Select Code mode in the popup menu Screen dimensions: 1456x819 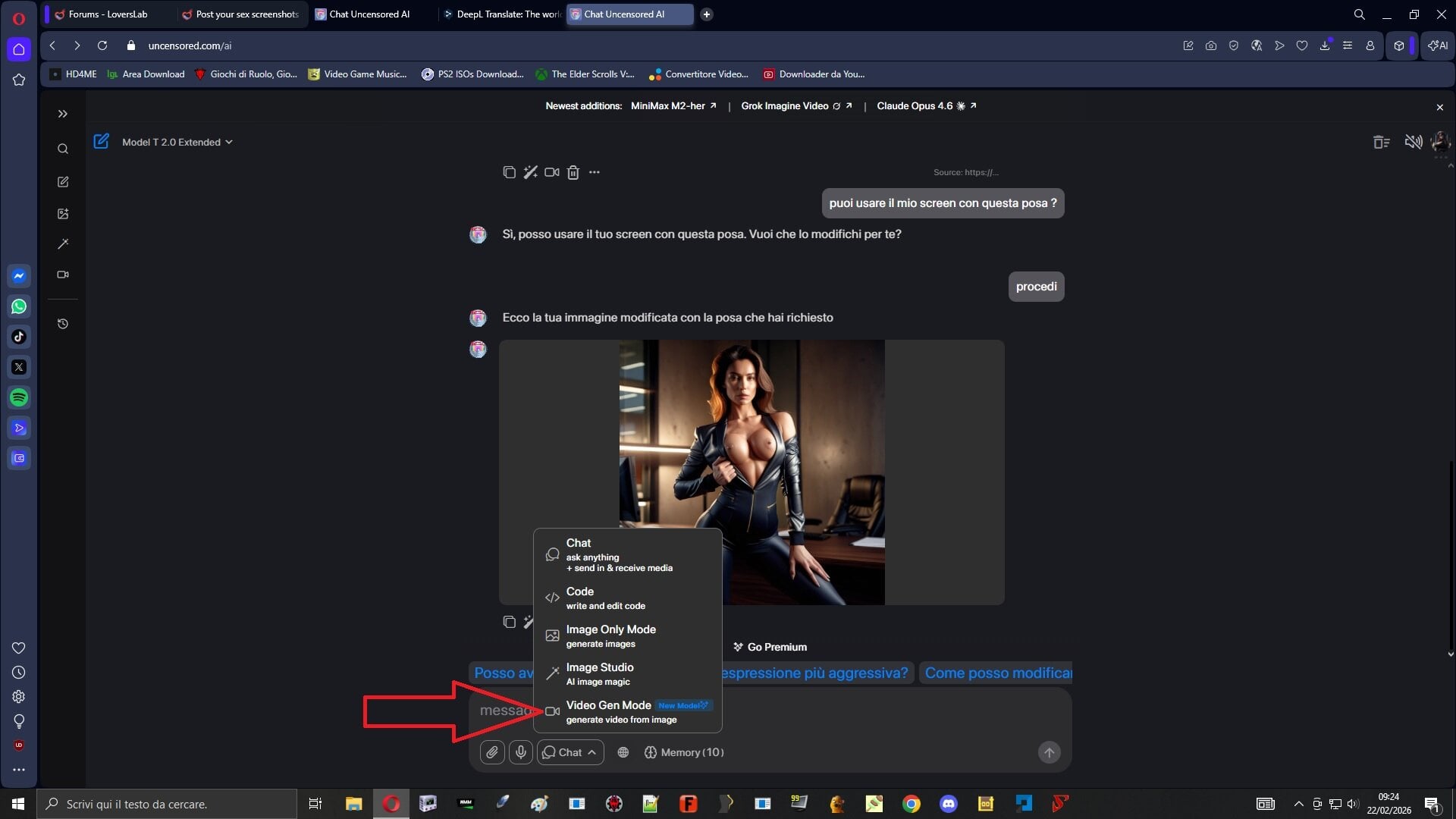[628, 598]
